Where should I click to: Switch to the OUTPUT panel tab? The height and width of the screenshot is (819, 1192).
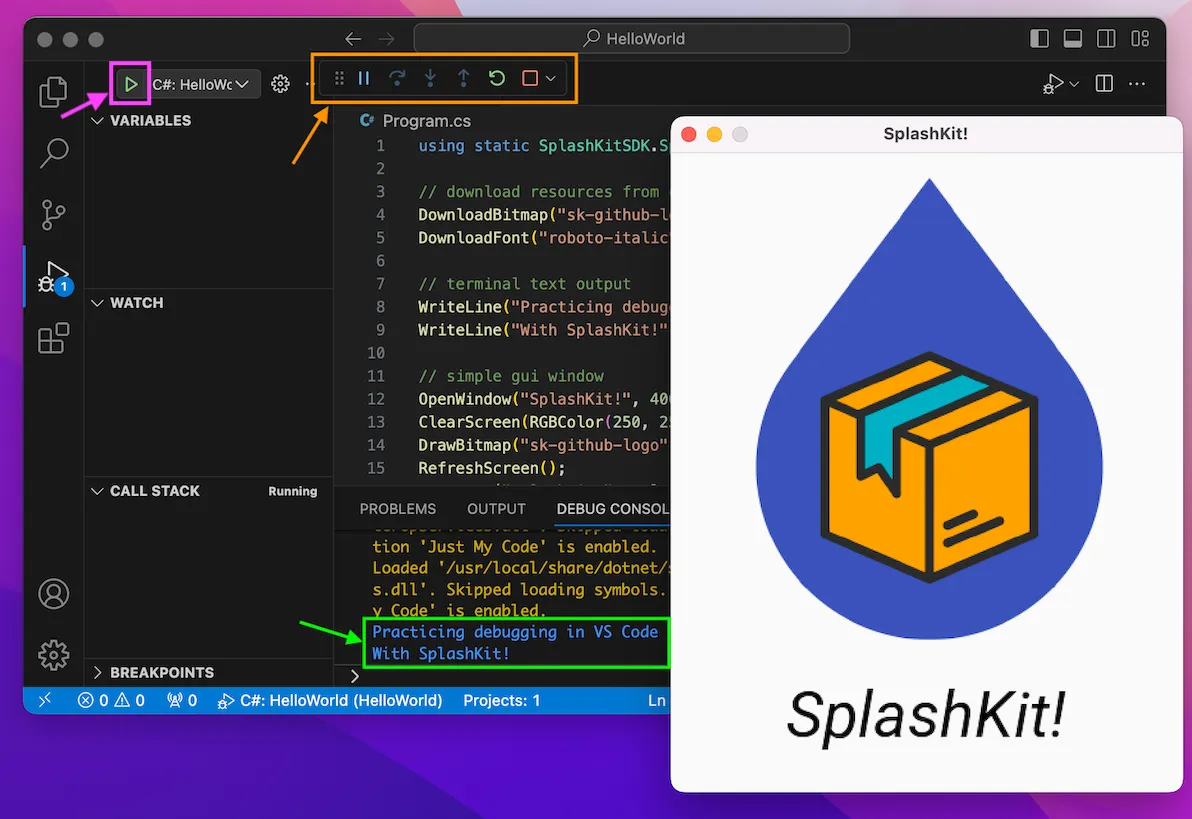tap(496, 509)
